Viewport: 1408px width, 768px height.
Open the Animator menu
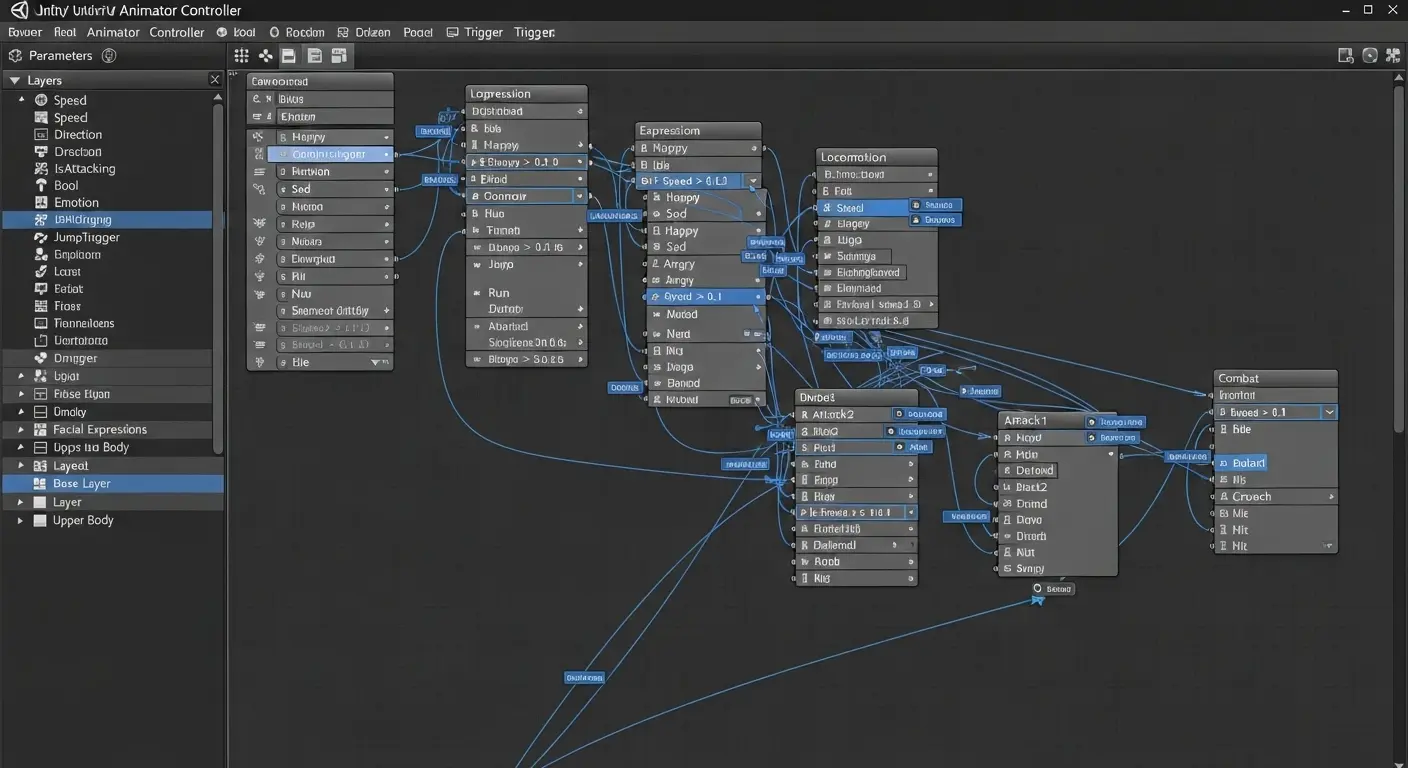pyautogui.click(x=112, y=31)
